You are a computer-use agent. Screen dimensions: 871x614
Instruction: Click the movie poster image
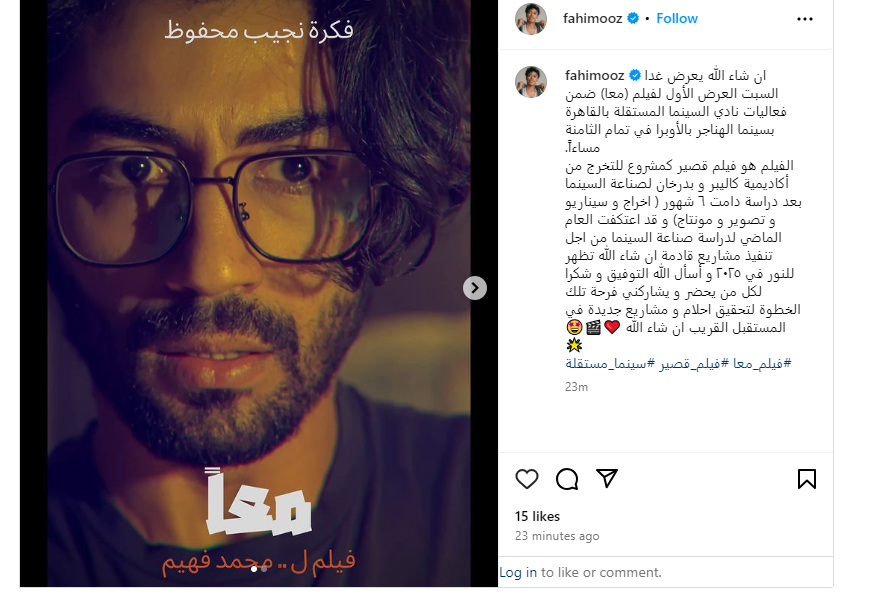pyautogui.click(x=259, y=293)
